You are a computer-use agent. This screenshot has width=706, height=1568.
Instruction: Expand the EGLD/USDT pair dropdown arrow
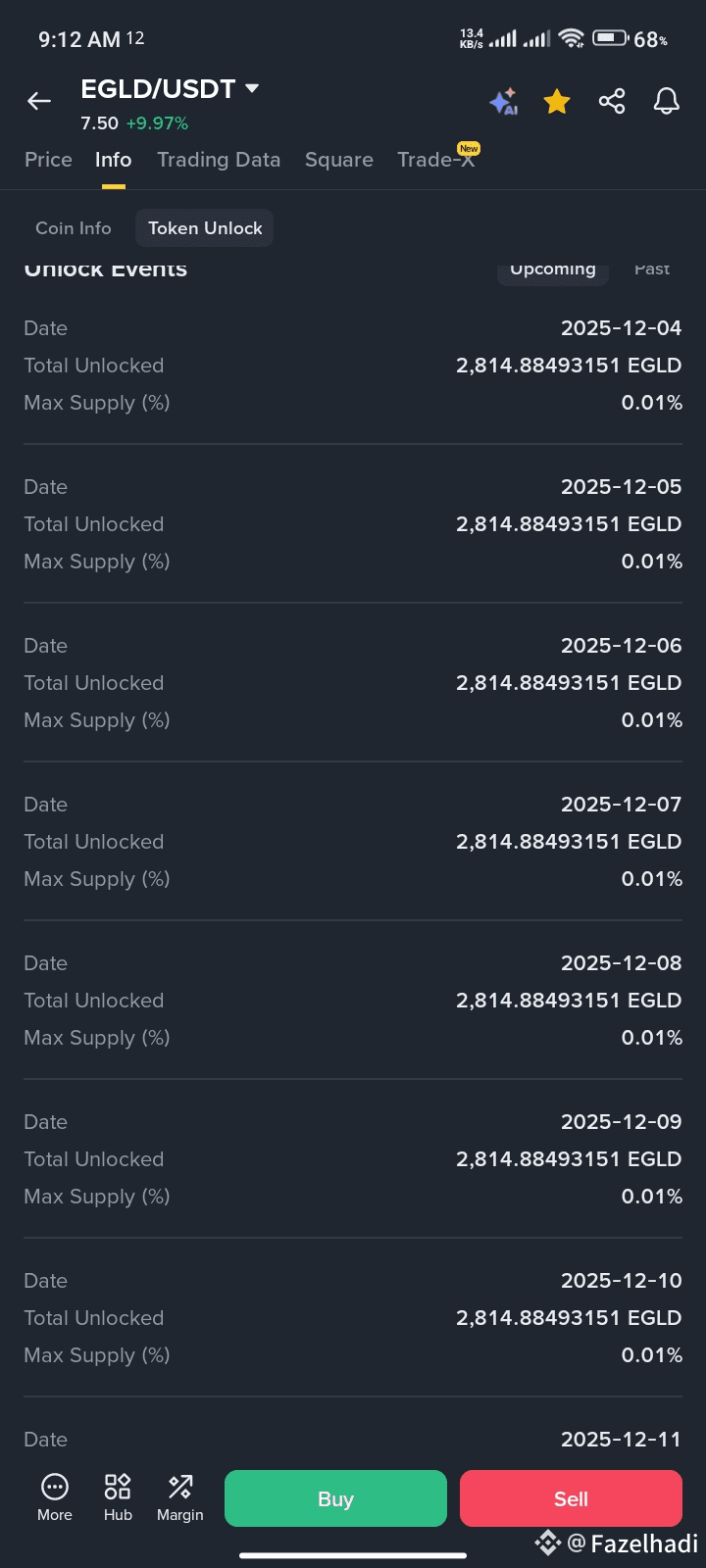click(252, 88)
